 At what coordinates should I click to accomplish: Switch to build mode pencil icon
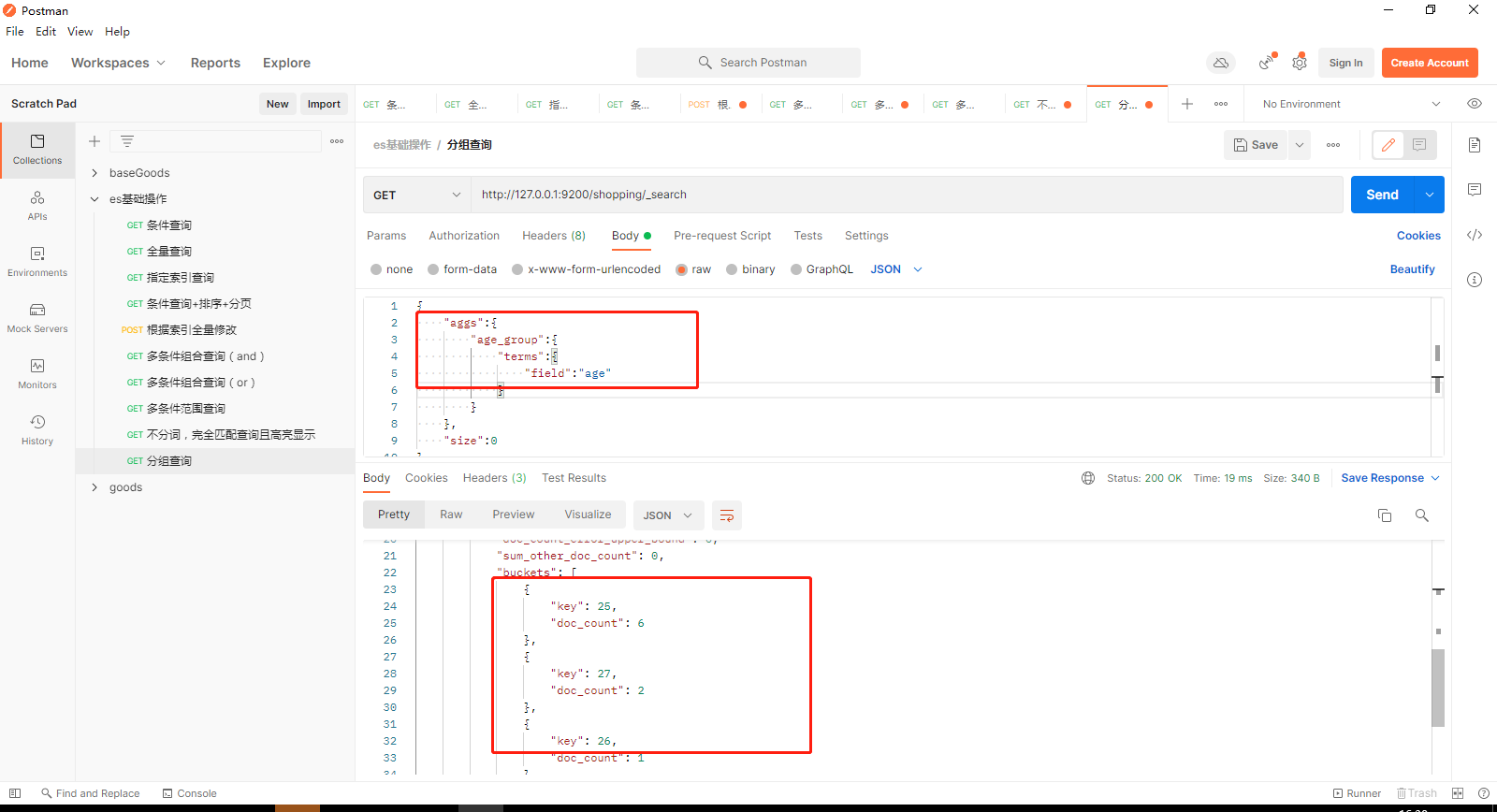(1388, 145)
